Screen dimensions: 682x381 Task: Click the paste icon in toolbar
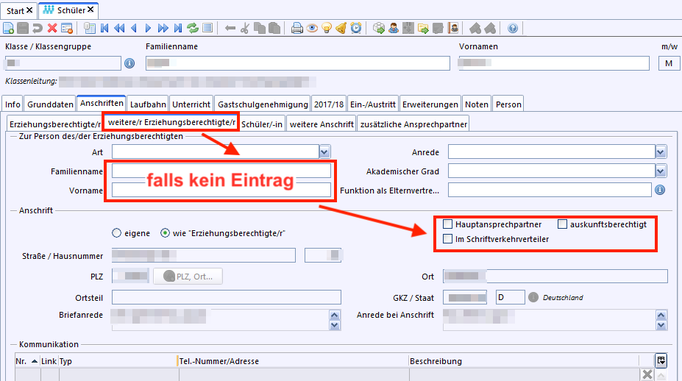coord(274,28)
